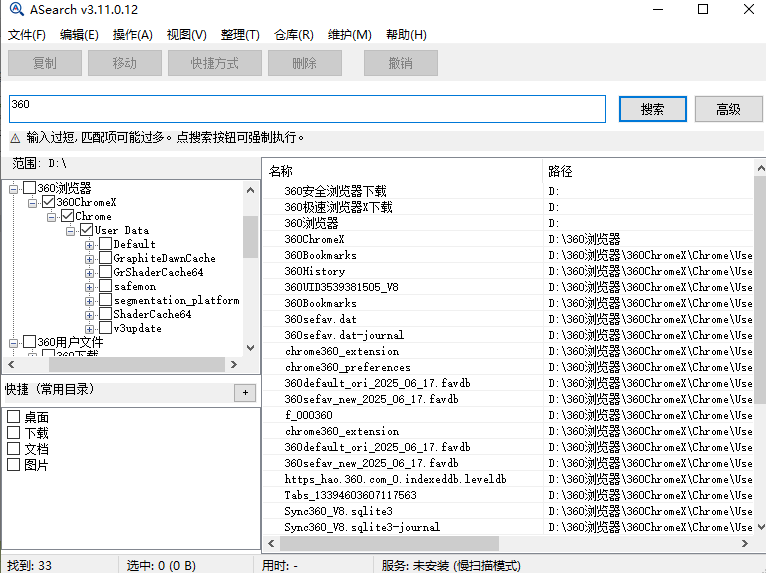Open the 文件(F) menu
The height and width of the screenshot is (573, 766).
27,35
